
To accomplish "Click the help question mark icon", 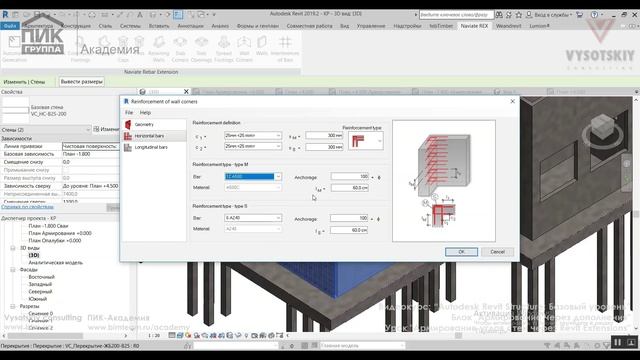I will pyautogui.click(x=594, y=15).
